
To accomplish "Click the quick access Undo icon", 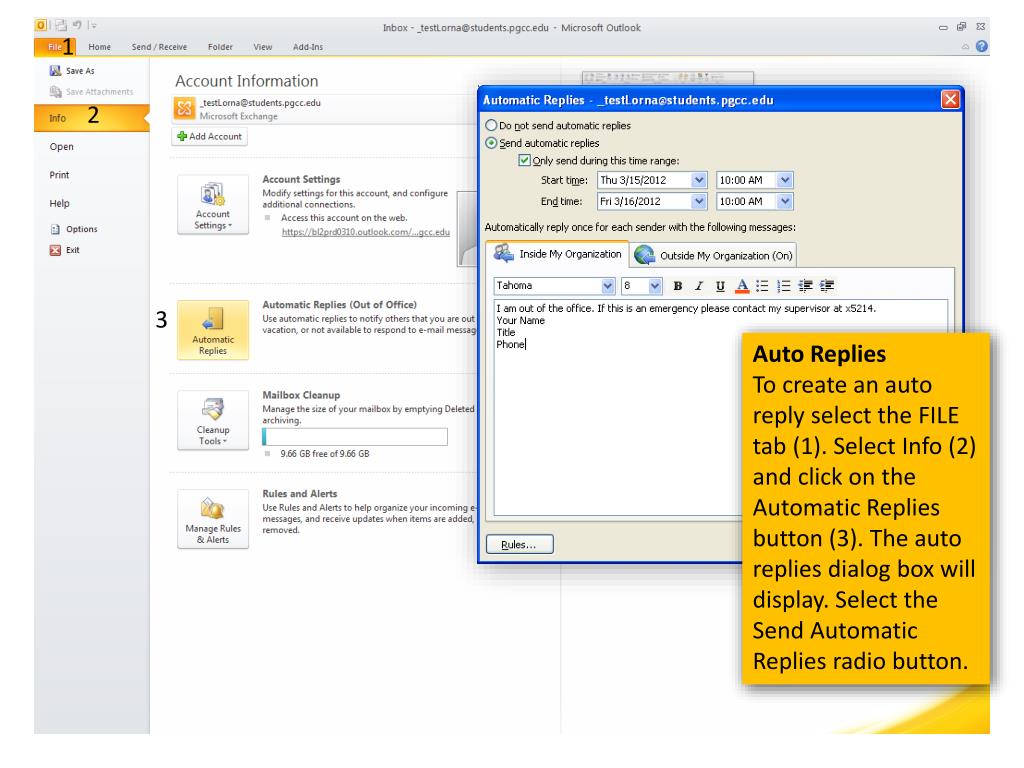I will coord(77,25).
